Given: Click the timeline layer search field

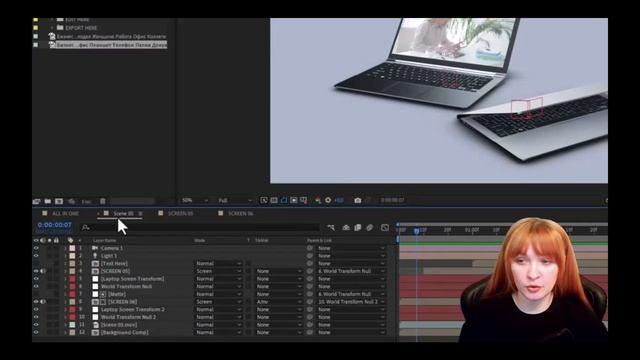Looking at the screenshot, I should 200,228.
